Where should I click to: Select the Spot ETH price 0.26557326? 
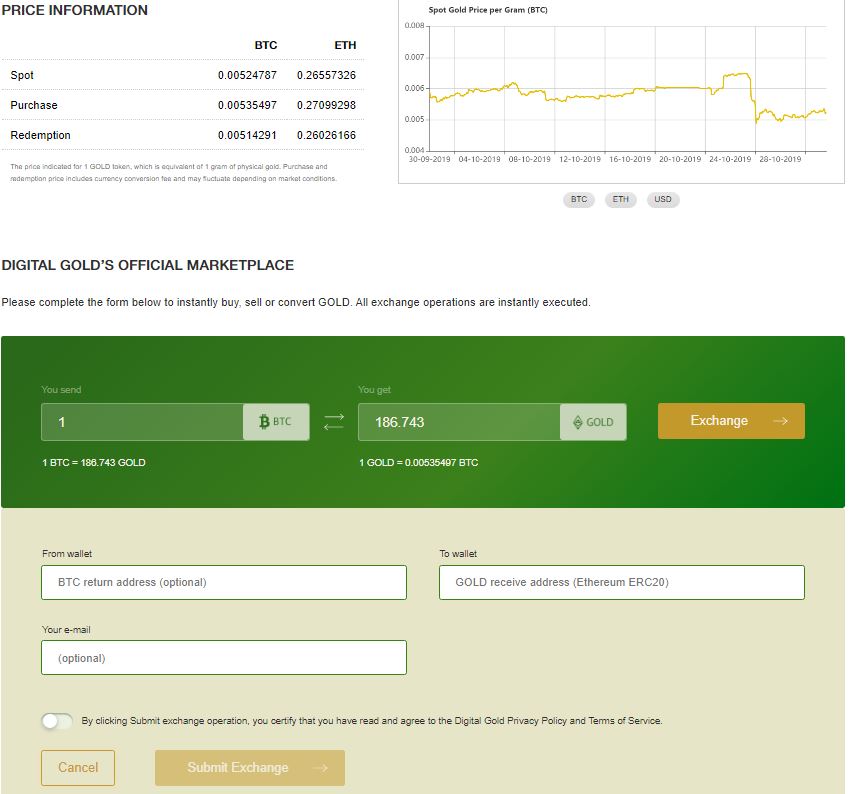coord(326,75)
